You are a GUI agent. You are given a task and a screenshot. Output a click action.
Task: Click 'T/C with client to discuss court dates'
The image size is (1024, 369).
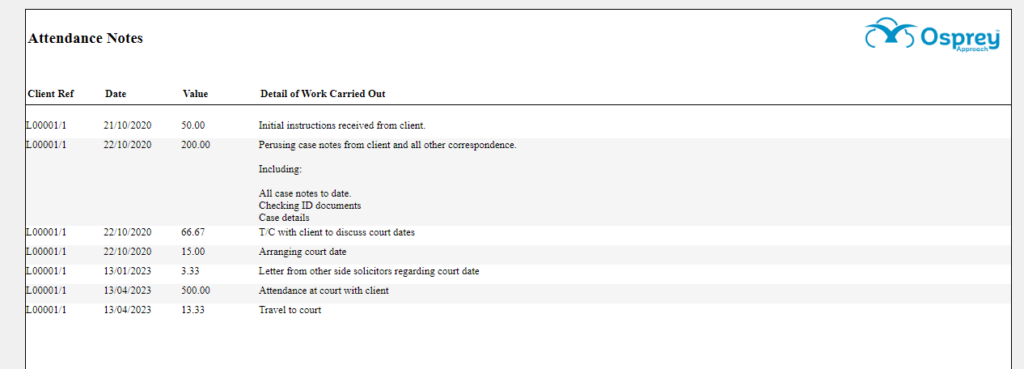click(x=336, y=233)
